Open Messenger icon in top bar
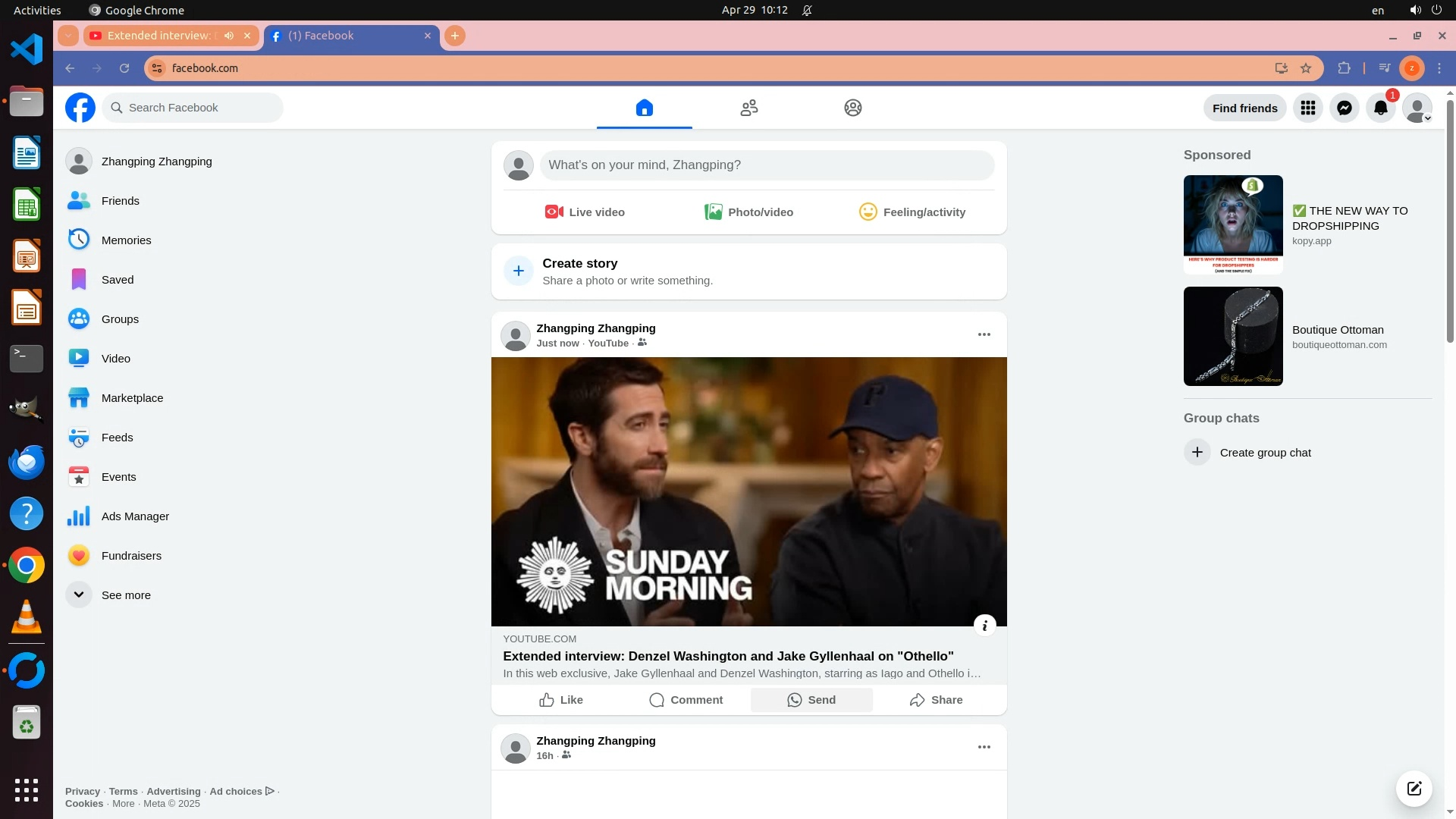The image size is (1456, 819). tap(1344, 108)
